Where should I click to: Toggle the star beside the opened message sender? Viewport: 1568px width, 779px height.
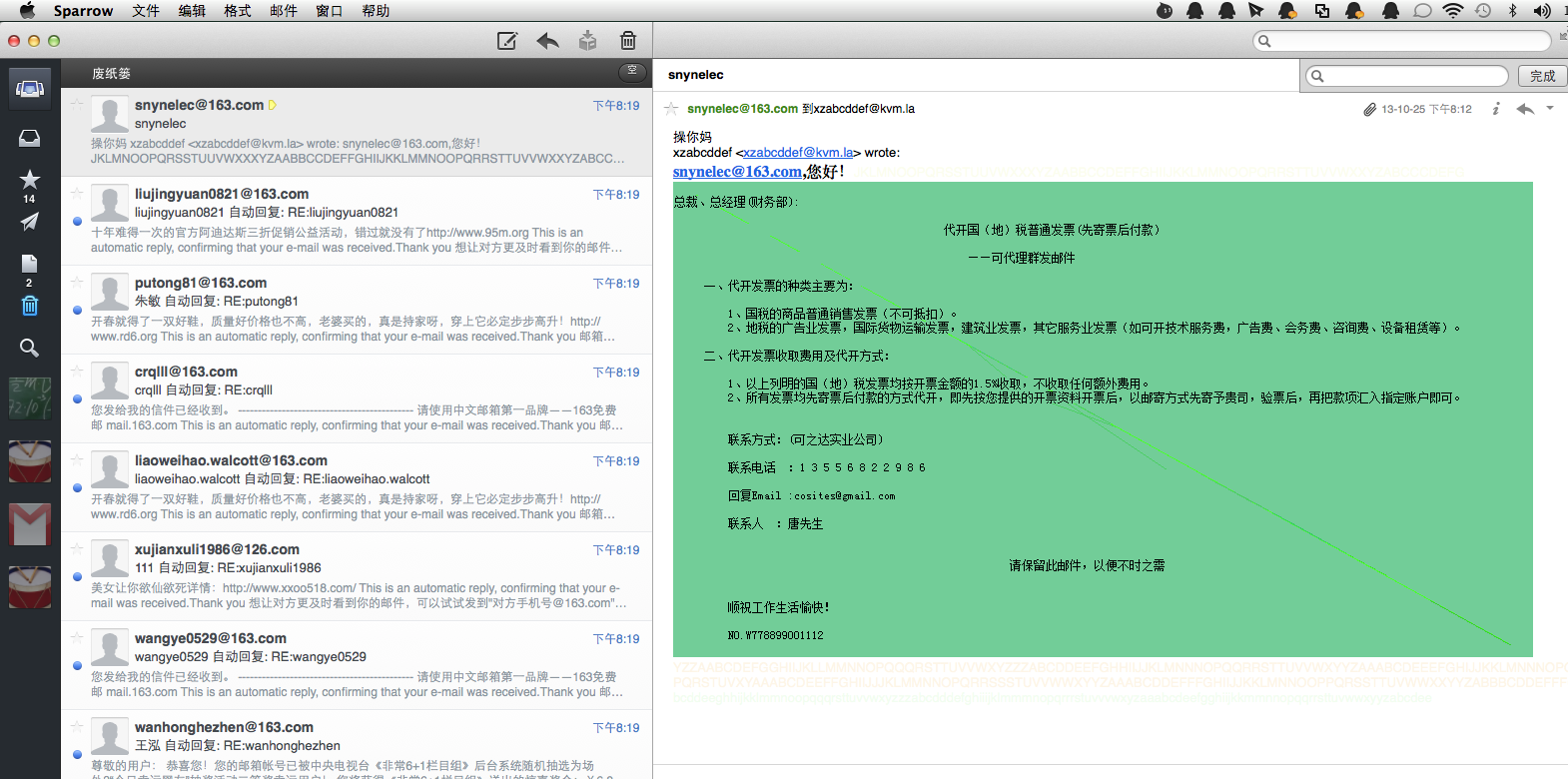(672, 109)
